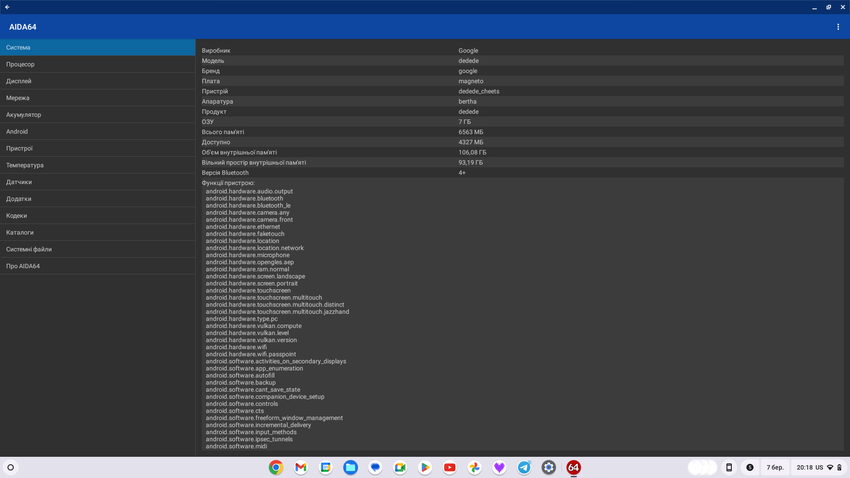
Task: Launch Telegram from the shelf
Action: [524, 467]
